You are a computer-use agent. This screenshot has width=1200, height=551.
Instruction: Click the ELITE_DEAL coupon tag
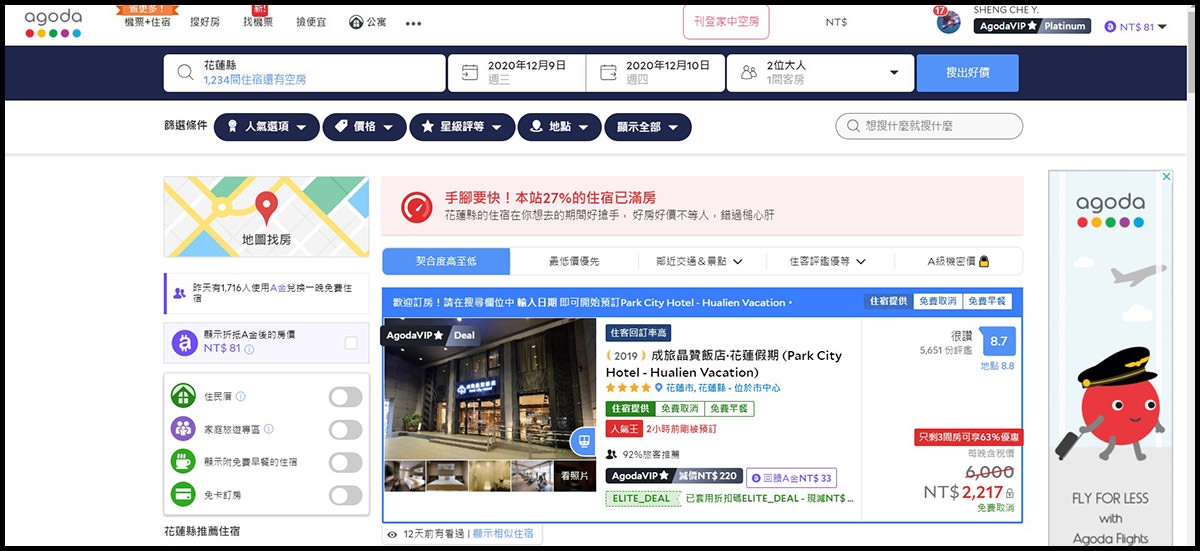pos(642,498)
